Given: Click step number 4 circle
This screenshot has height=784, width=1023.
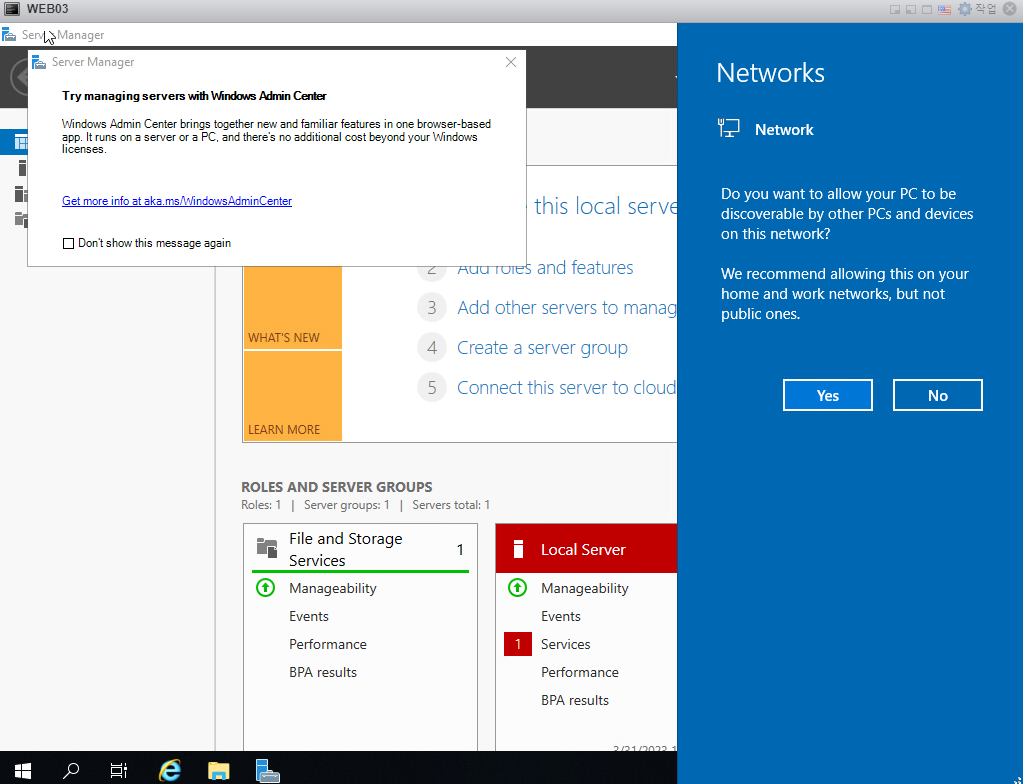Looking at the screenshot, I should (432, 348).
